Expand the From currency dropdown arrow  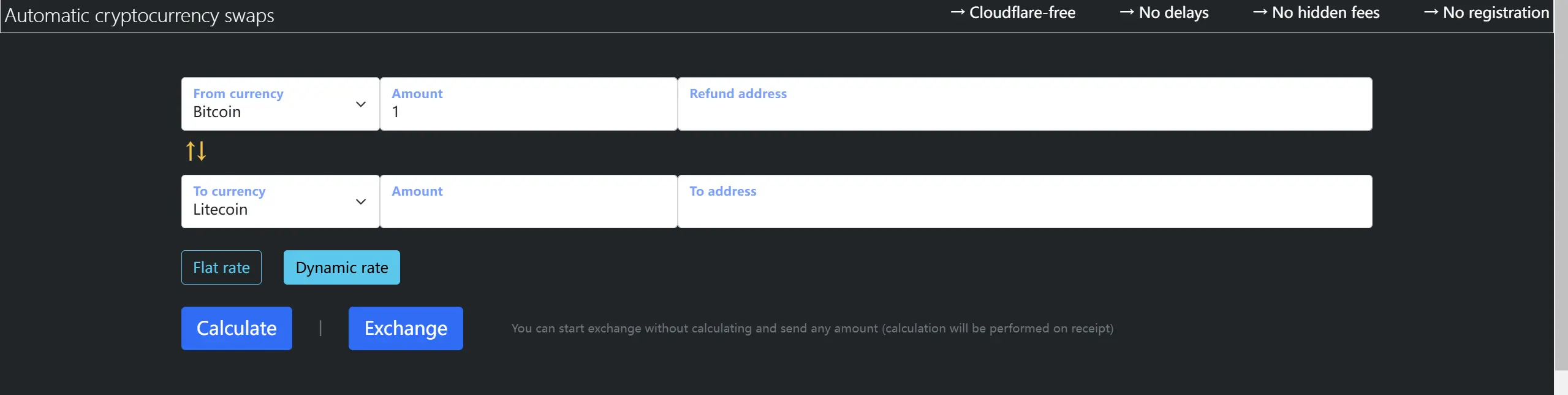[x=361, y=104]
